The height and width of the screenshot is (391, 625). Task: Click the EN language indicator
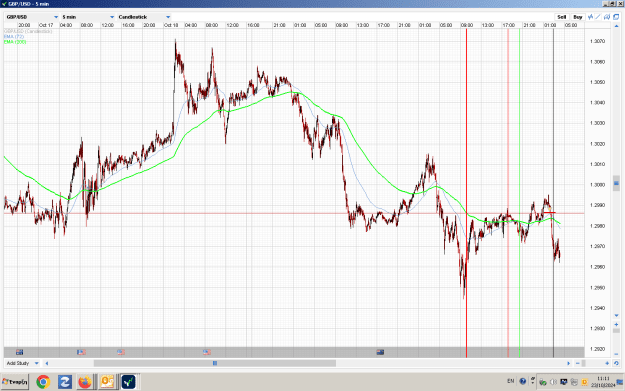(x=510, y=381)
